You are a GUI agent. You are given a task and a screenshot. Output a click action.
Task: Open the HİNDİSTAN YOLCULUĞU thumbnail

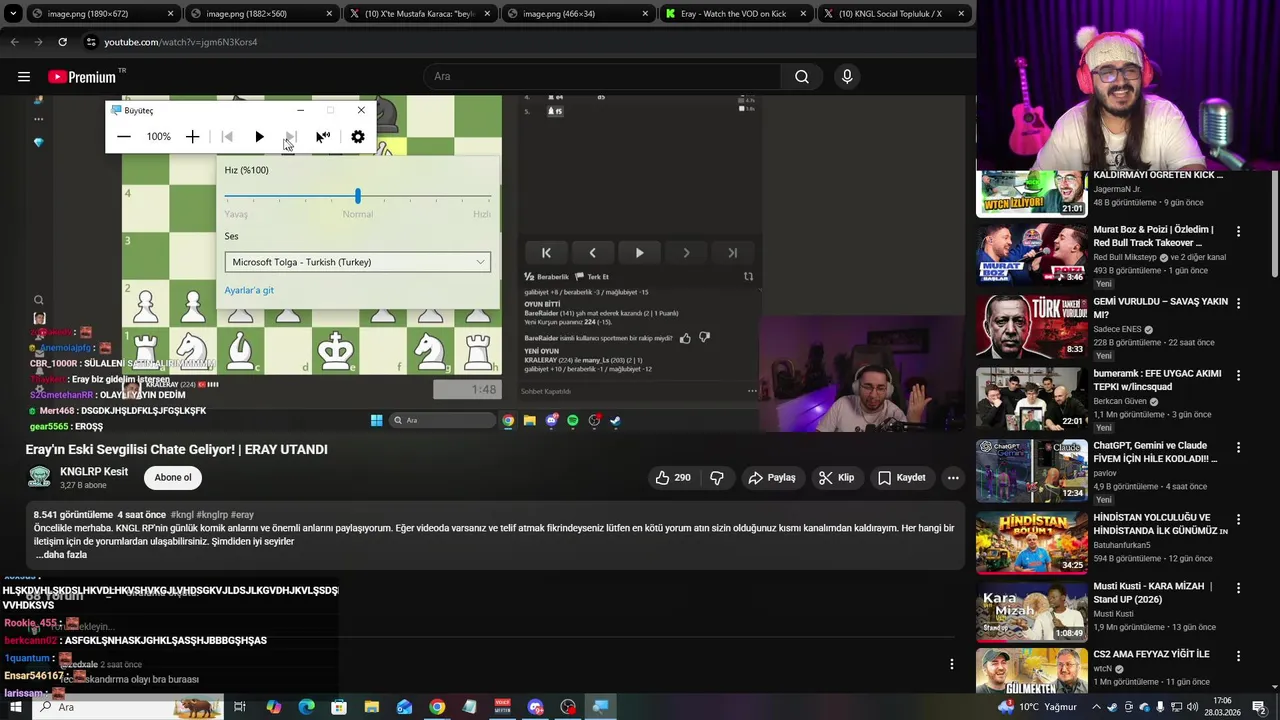tap(1031, 543)
